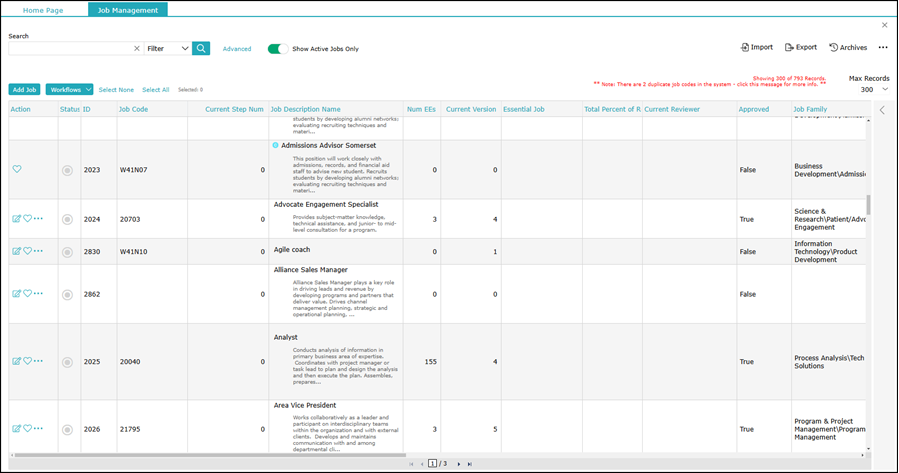This screenshot has width=899, height=473.
Task: Open more actions for job 2830
Action: (38, 251)
